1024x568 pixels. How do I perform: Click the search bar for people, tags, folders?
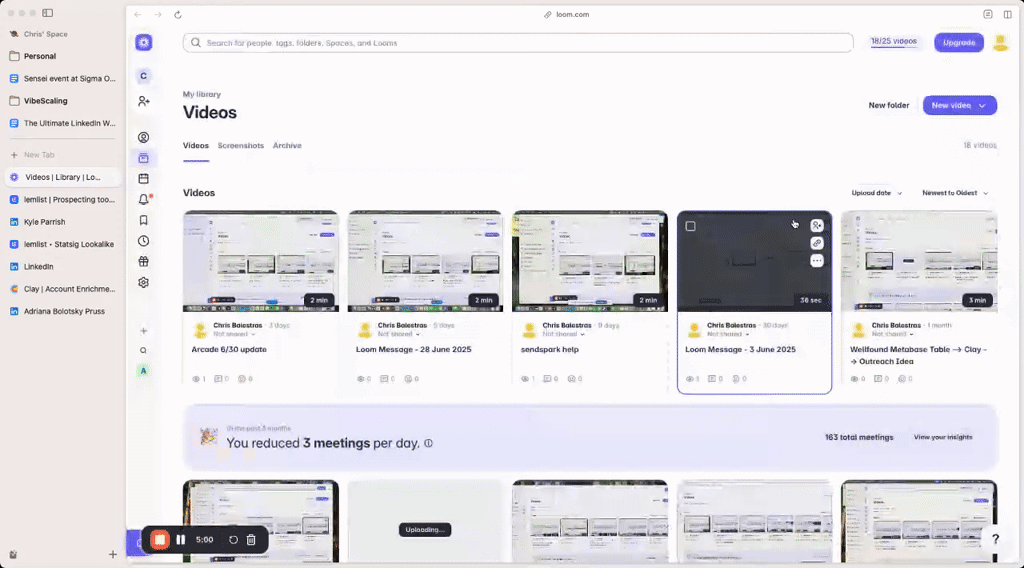click(517, 43)
